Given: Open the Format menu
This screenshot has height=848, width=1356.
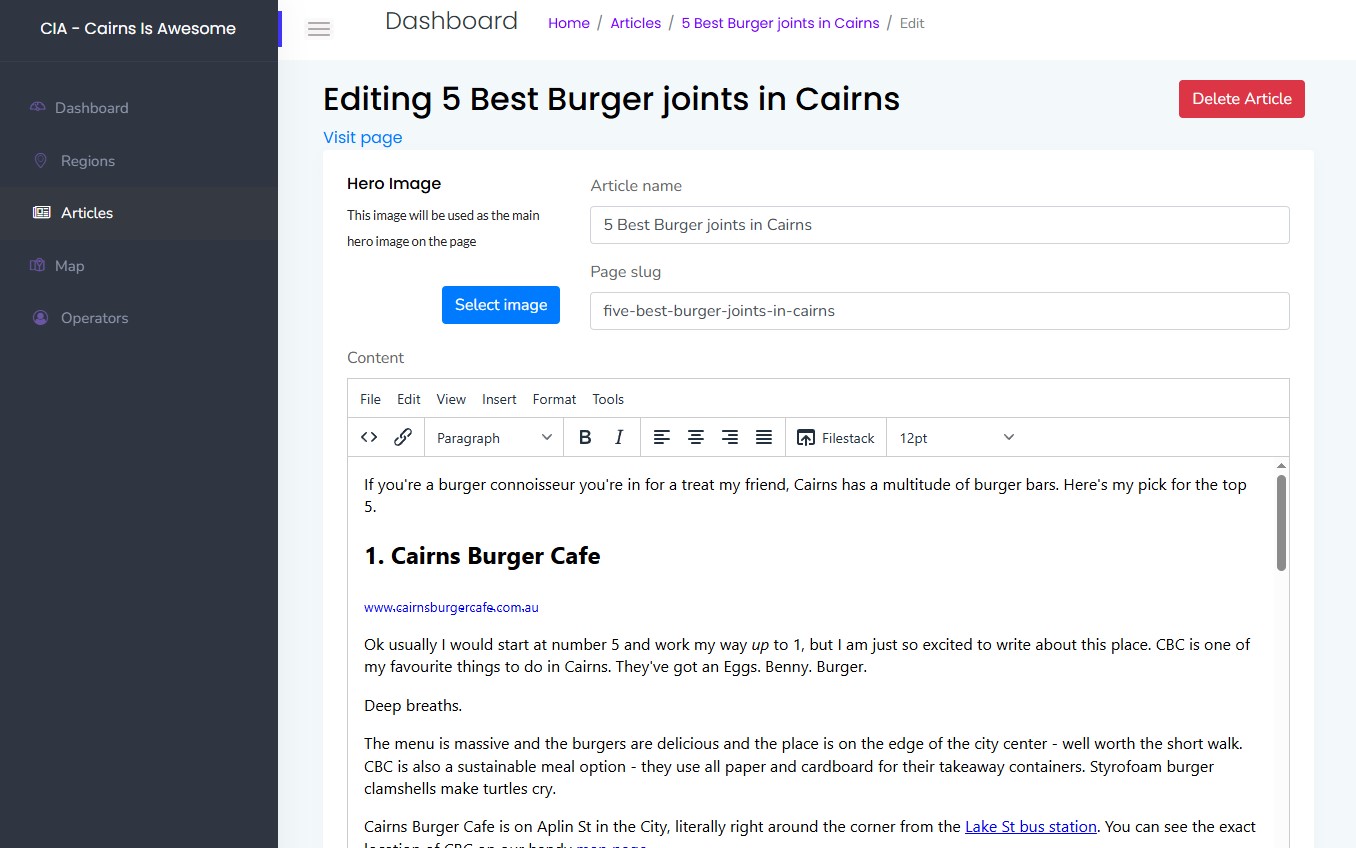Looking at the screenshot, I should click(x=554, y=399).
